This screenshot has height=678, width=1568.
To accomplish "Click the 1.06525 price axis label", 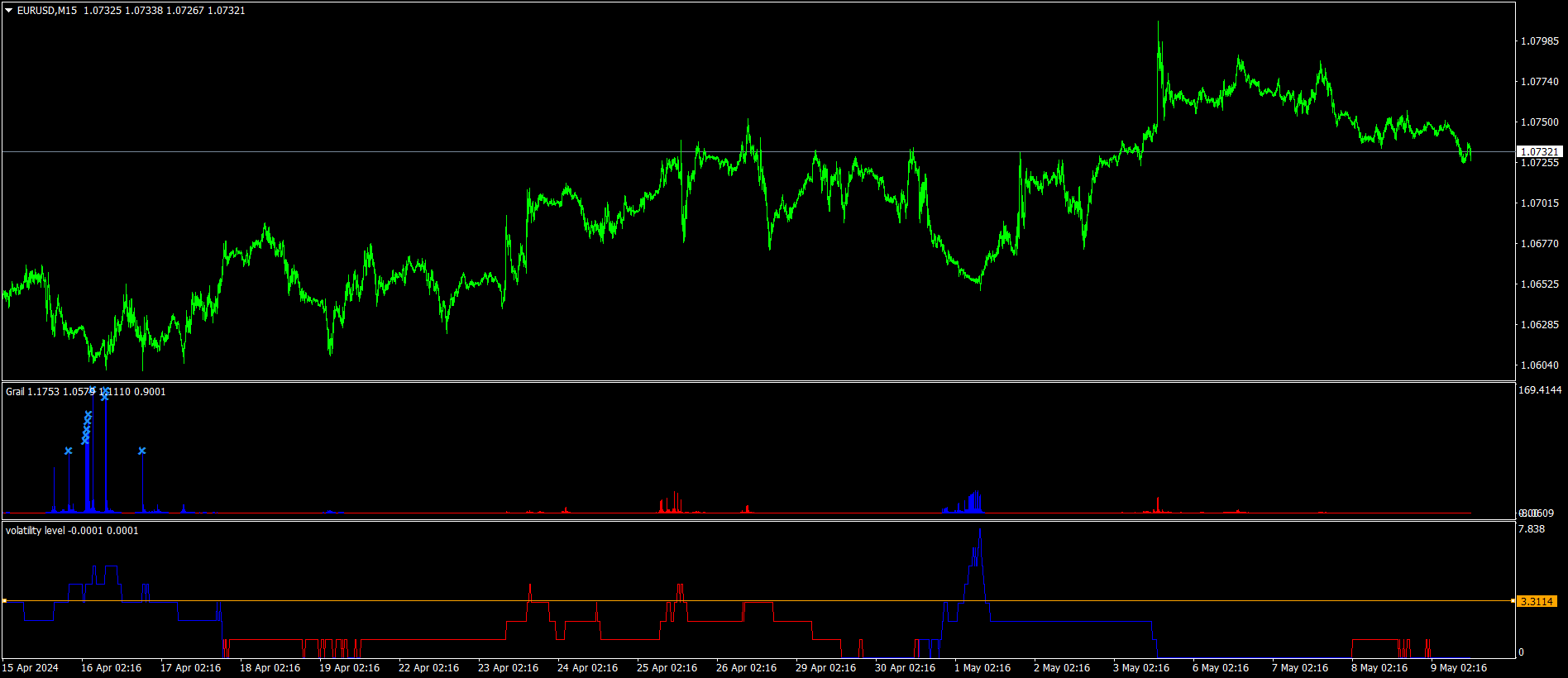I will click(x=1540, y=284).
